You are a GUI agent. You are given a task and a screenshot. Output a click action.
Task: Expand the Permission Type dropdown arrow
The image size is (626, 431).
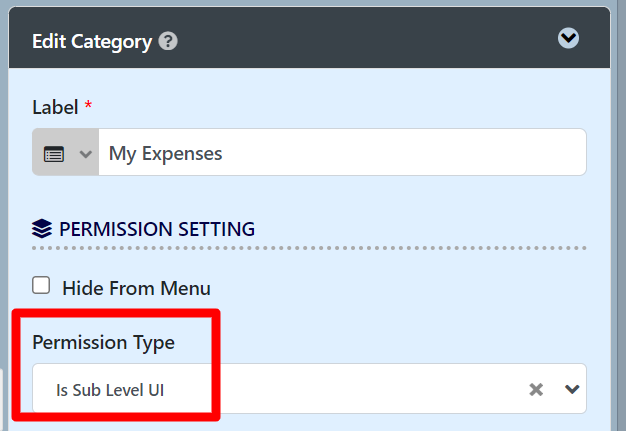point(572,389)
